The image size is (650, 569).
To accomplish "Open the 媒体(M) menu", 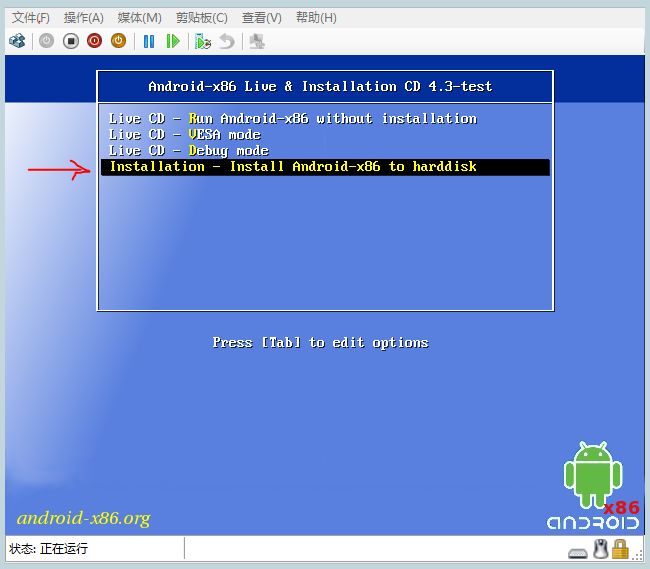I will [139, 18].
